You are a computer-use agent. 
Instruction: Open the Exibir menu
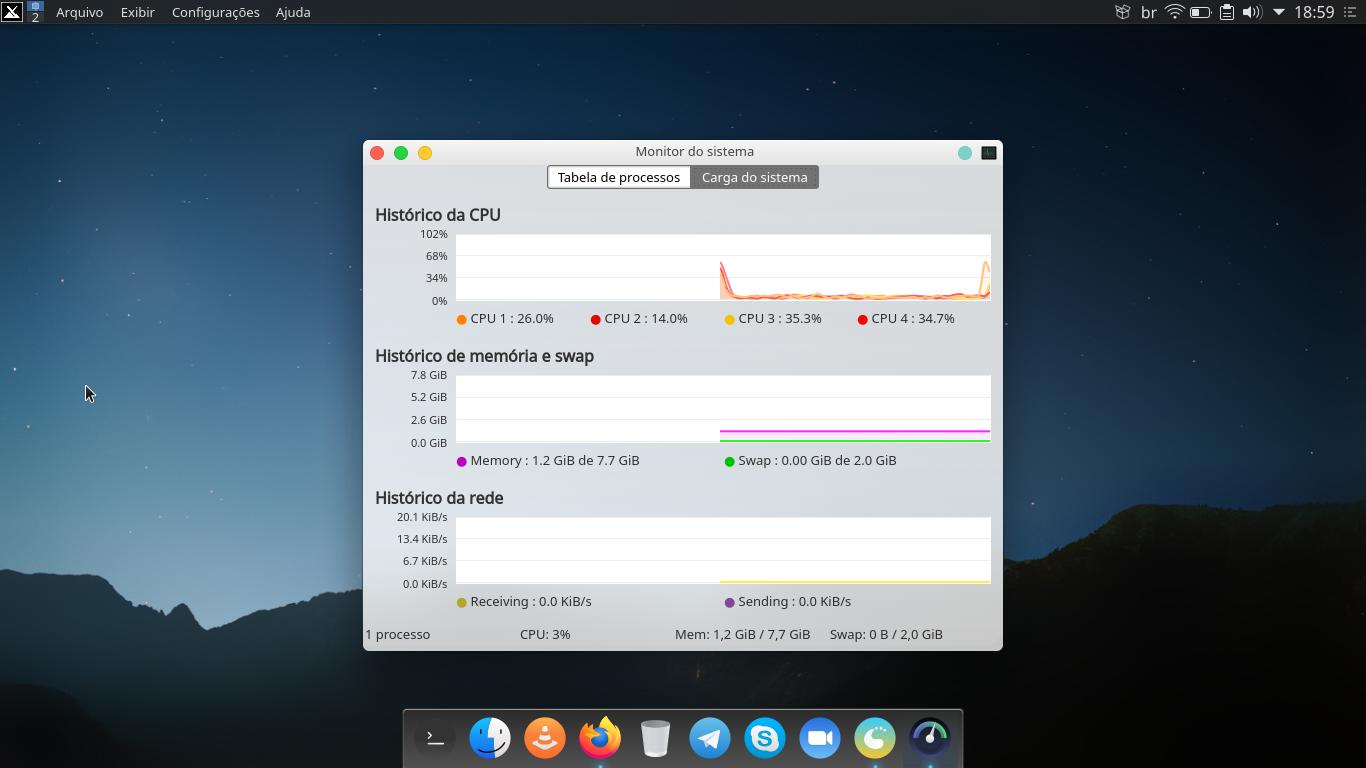(x=137, y=12)
